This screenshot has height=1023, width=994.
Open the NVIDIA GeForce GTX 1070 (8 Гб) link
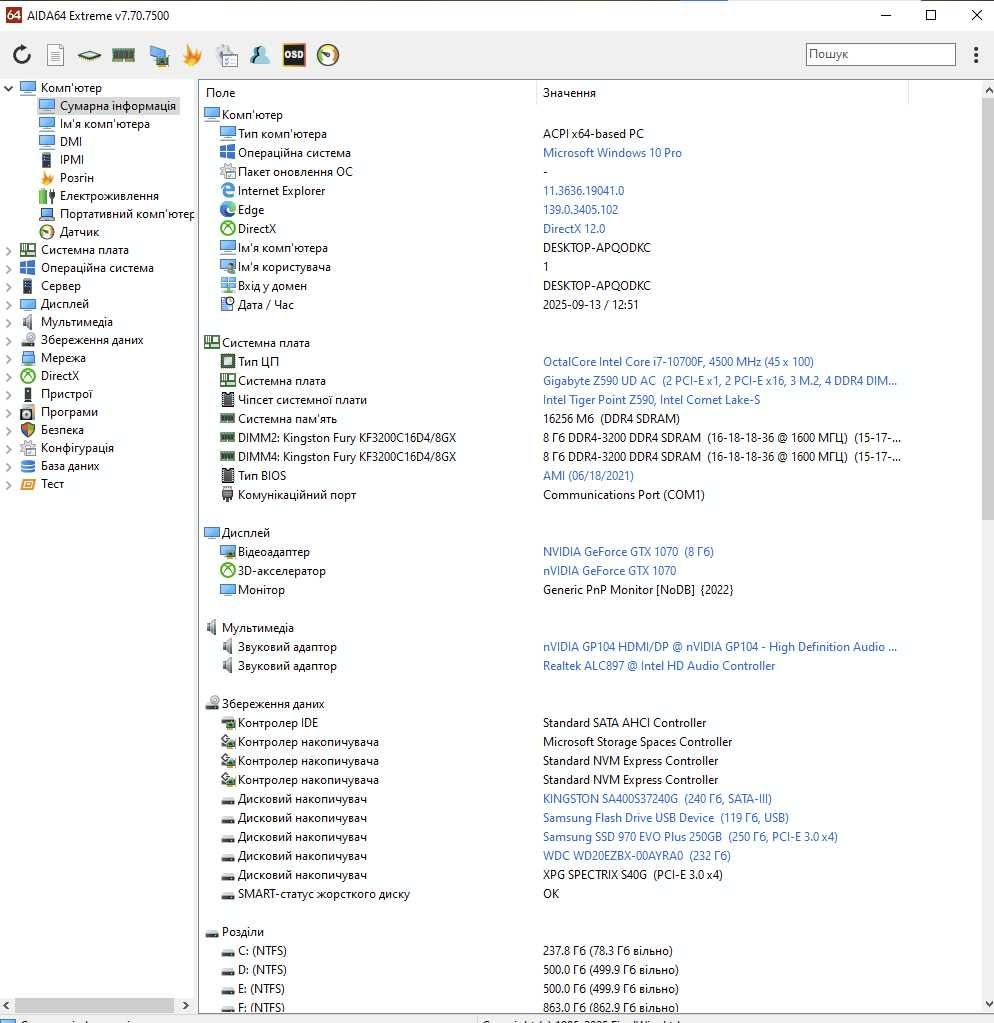(628, 552)
